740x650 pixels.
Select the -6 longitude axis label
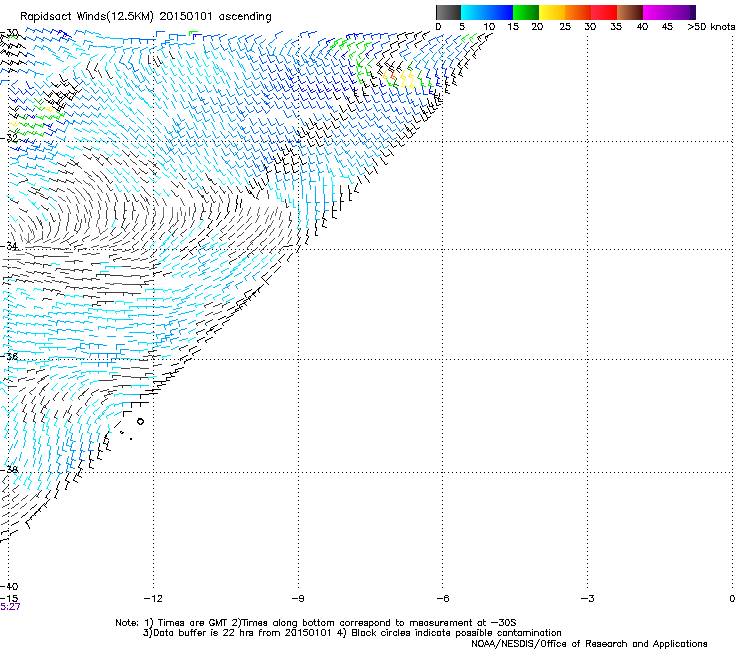point(443,599)
